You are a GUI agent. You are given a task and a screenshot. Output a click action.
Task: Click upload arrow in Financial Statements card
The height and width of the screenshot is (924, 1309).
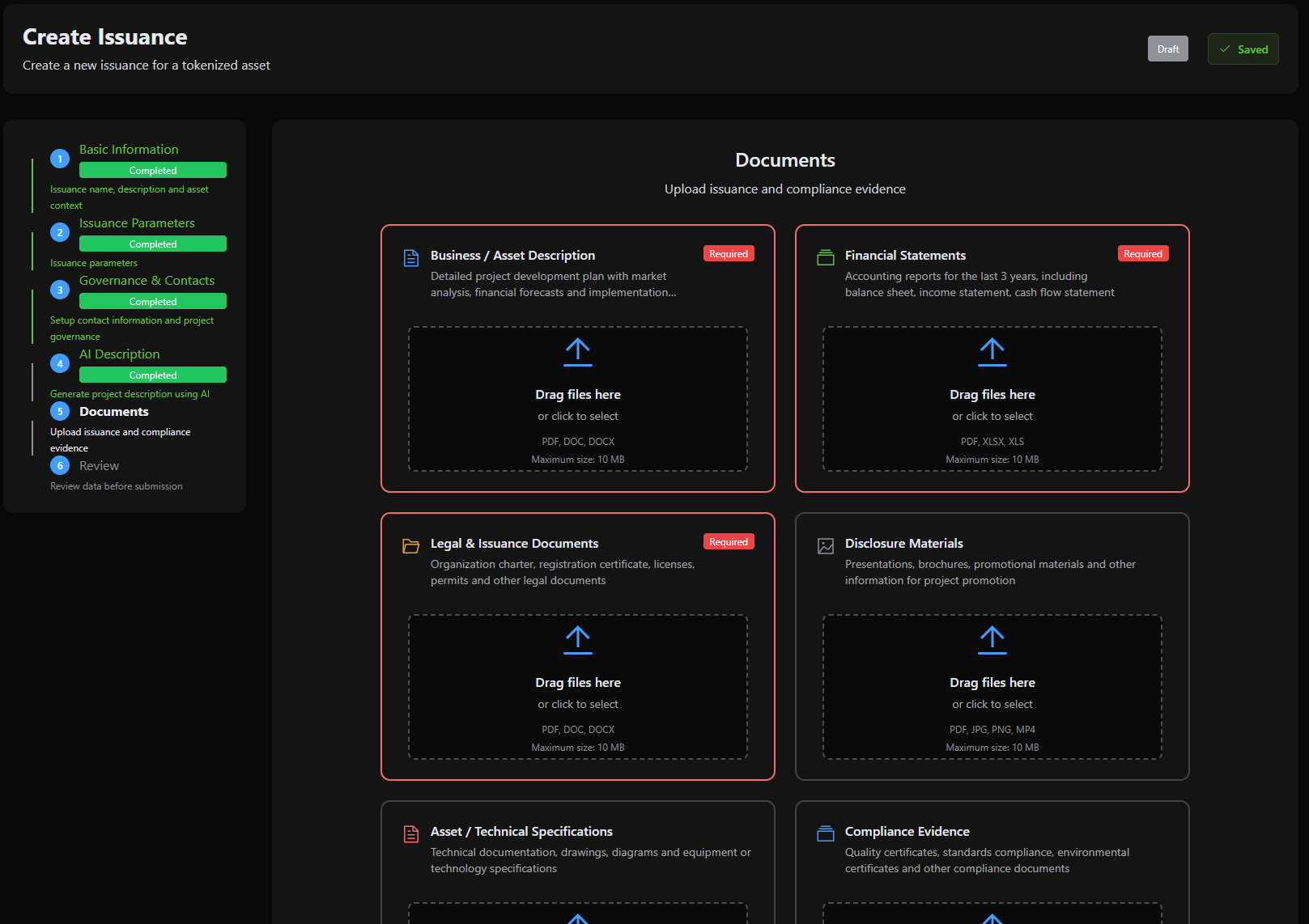tap(992, 352)
